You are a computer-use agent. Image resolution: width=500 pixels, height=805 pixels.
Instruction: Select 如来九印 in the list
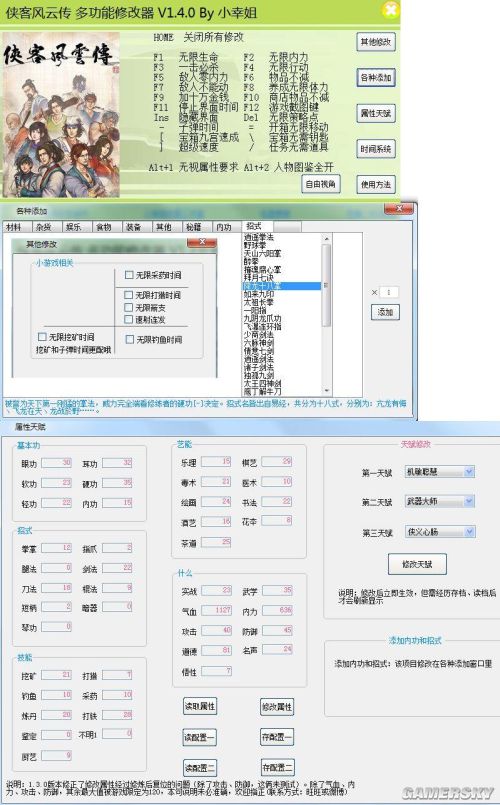258,294
